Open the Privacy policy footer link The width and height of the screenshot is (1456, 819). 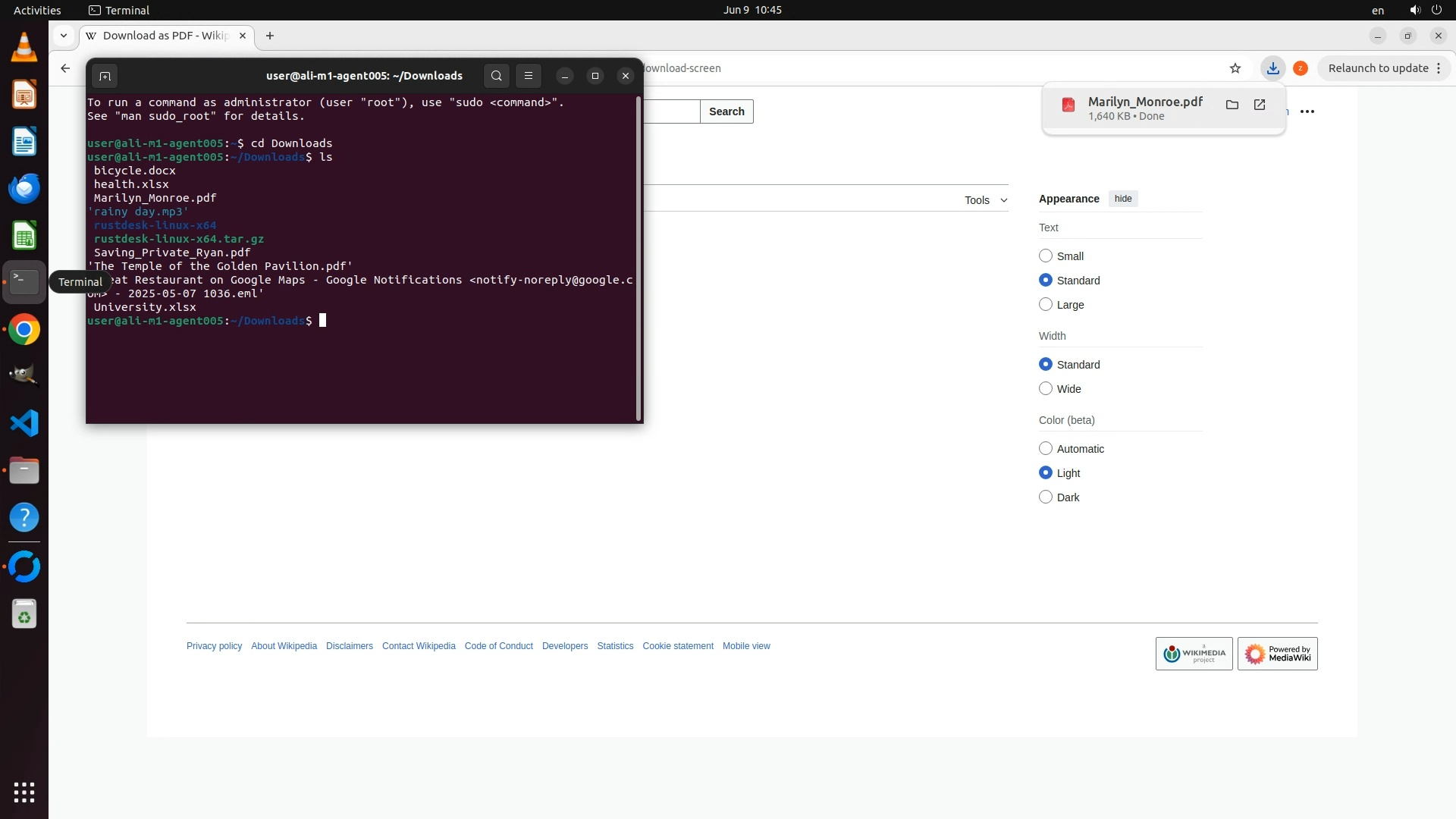(x=214, y=646)
